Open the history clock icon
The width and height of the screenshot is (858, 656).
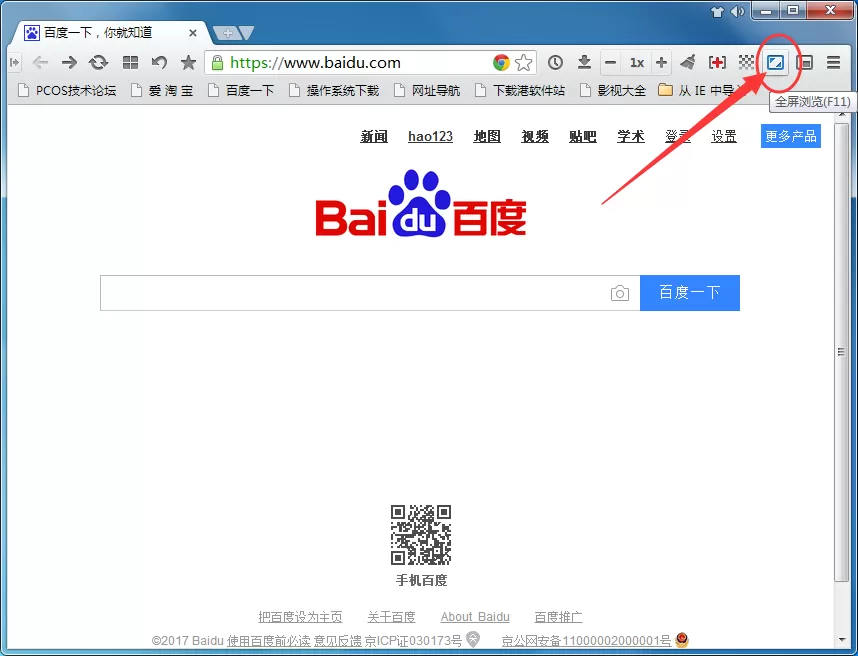(x=555, y=62)
